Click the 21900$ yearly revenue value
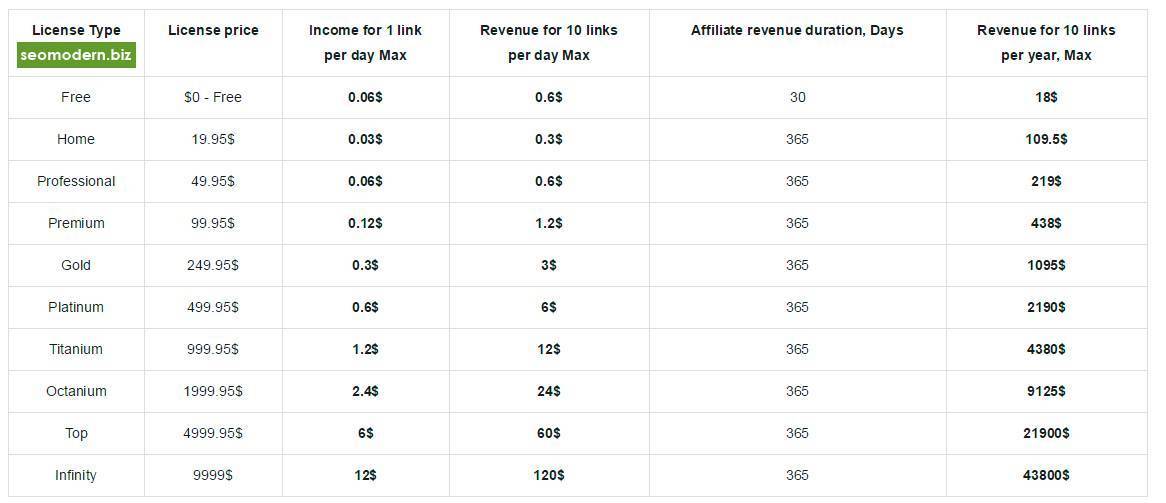This screenshot has width=1166, height=503. [x=1045, y=433]
